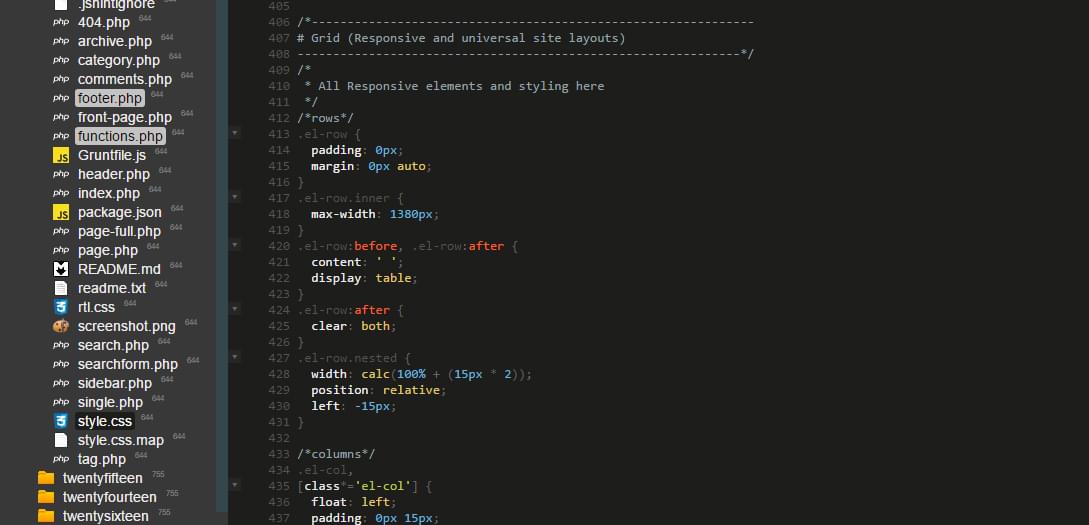Click the PHP icon beside 404.php
Image resolution: width=1089 pixels, height=525 pixels.
pyautogui.click(x=60, y=22)
